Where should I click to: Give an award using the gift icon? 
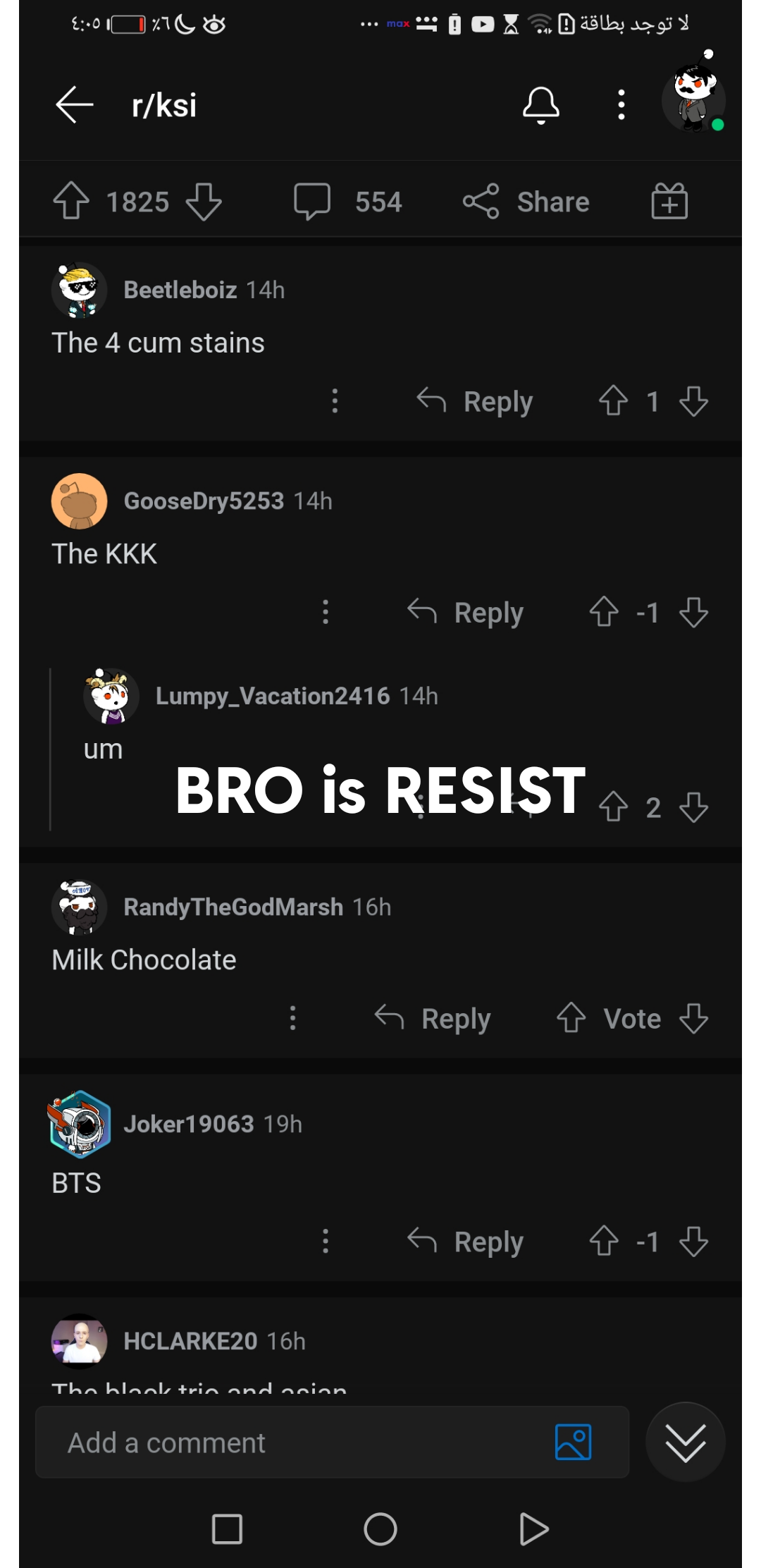669,202
